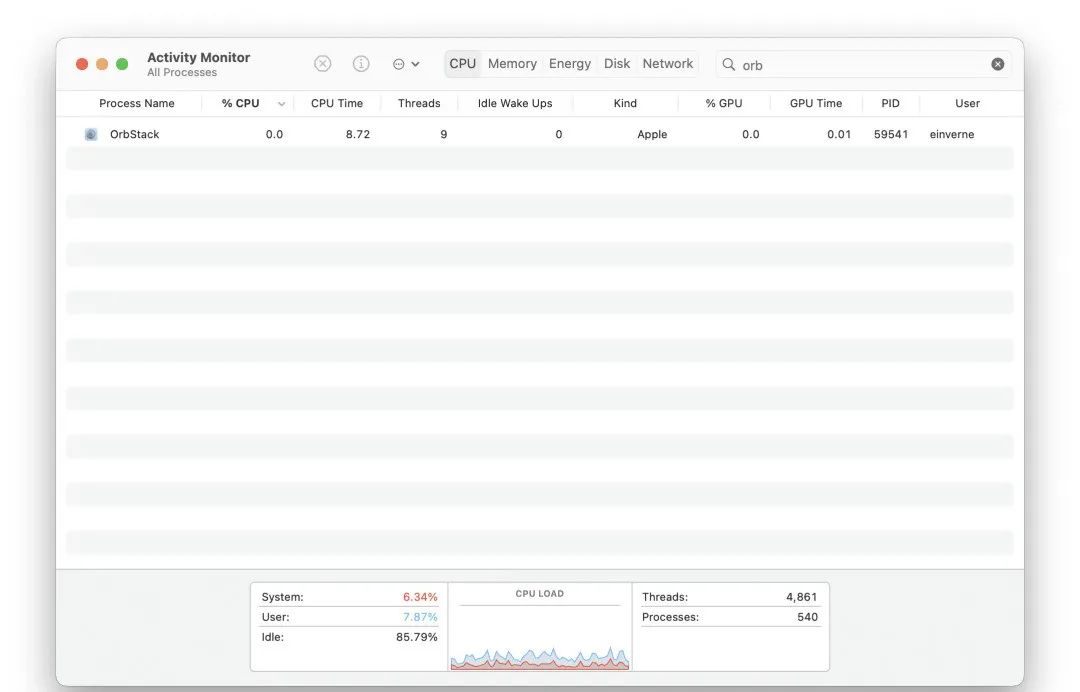Click the User percentage 7.87%

[420, 617]
